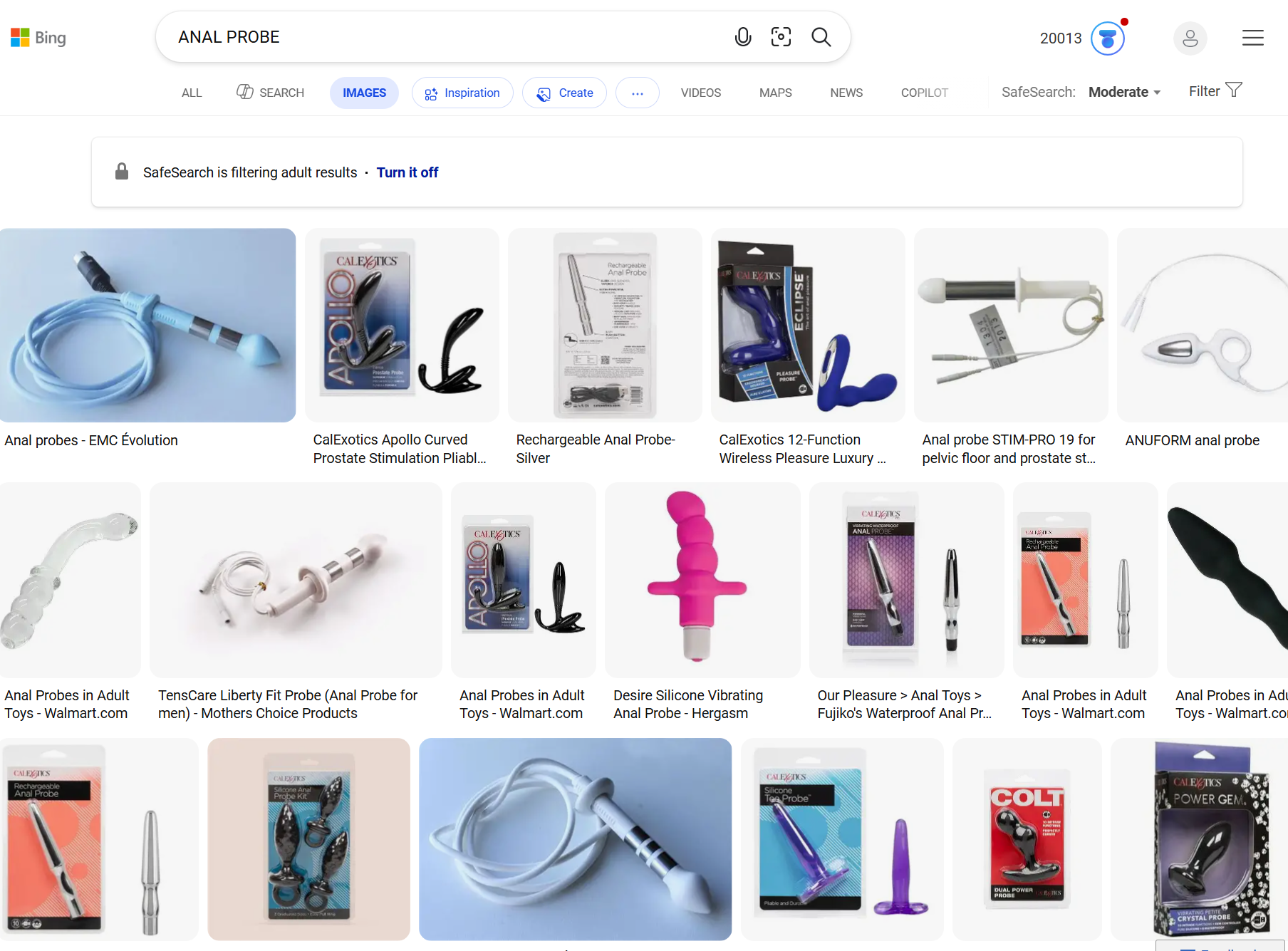Select the SEARCH tab
The height and width of the screenshot is (951, 1288).
(x=270, y=93)
